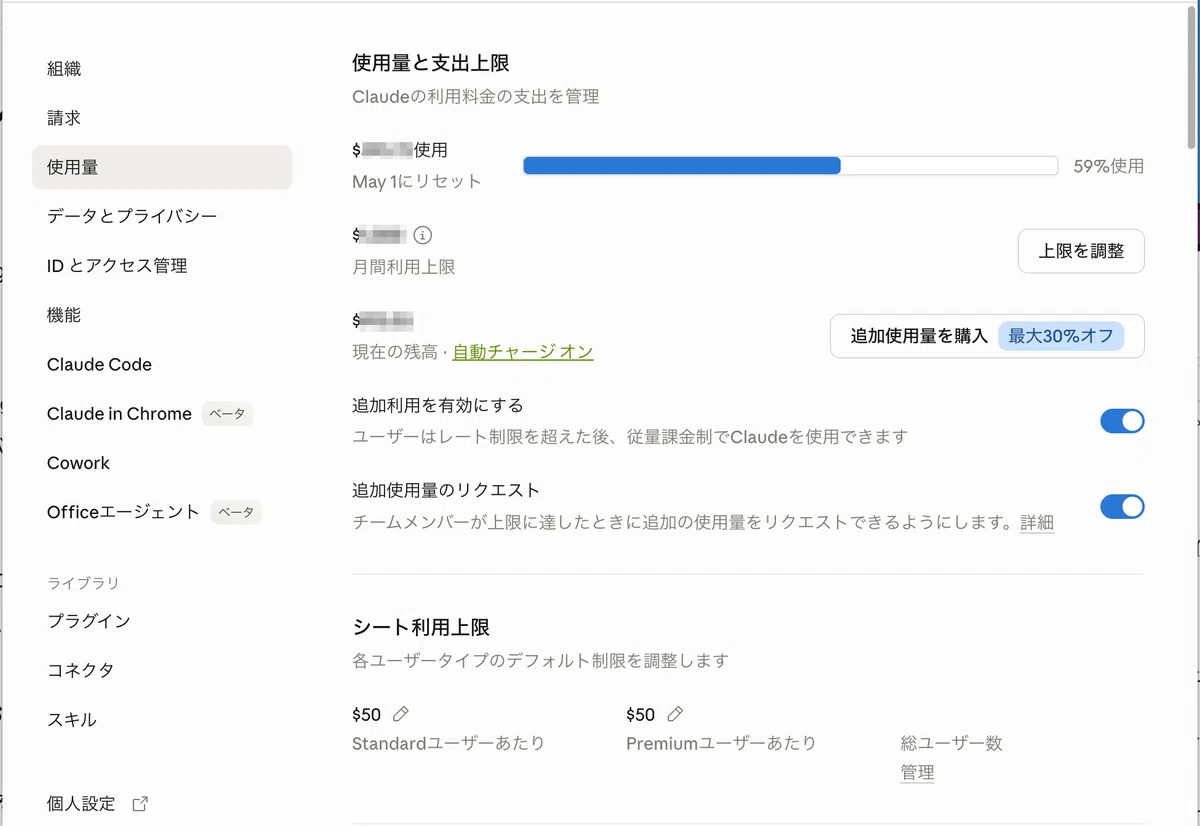Viewport: 1200px width, 826px height.
Task: Click the 各ユーザータイプのデフォルト制限を調整します text
Action: point(540,661)
